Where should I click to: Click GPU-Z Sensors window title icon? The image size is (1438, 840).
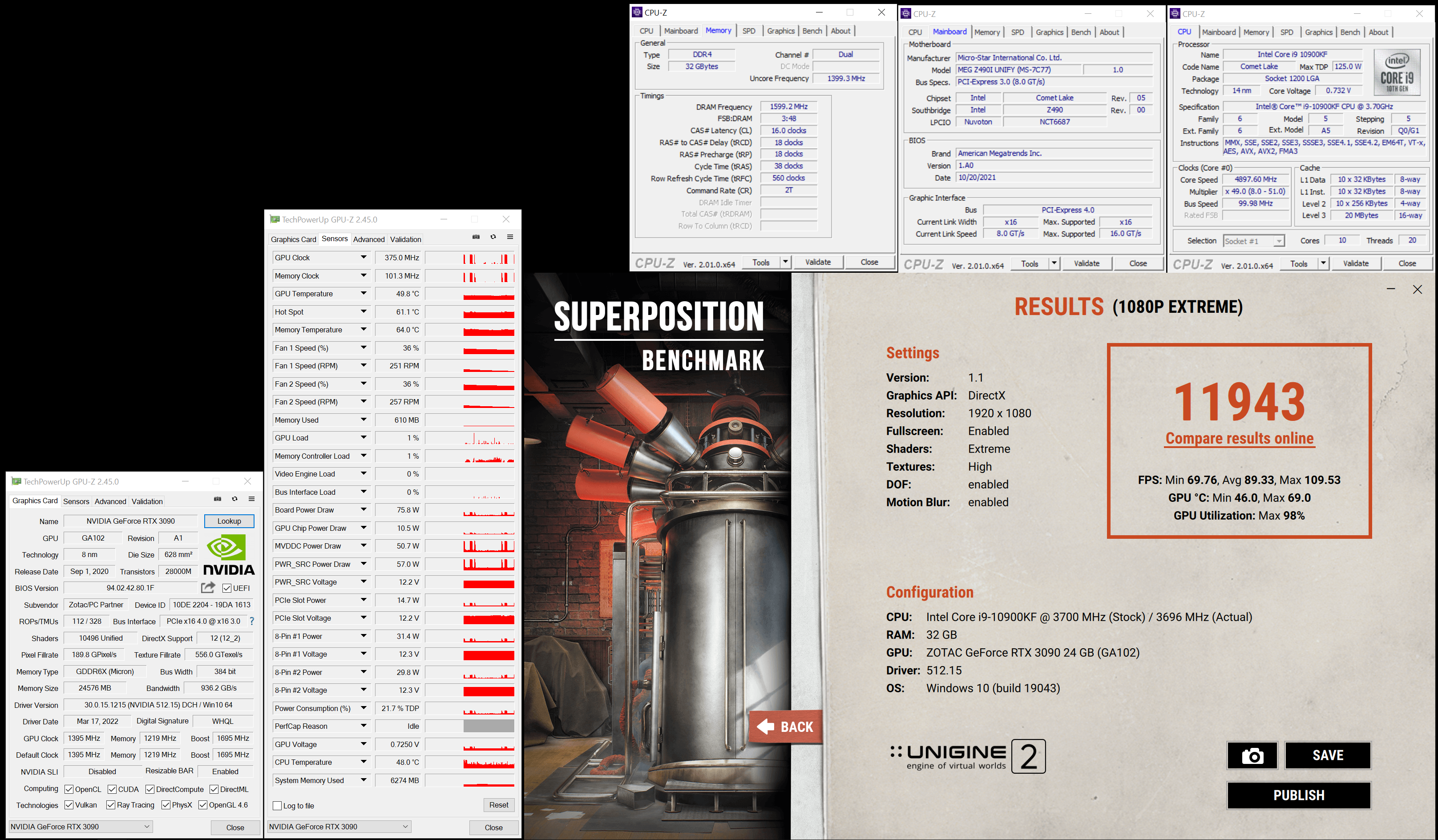(x=275, y=219)
